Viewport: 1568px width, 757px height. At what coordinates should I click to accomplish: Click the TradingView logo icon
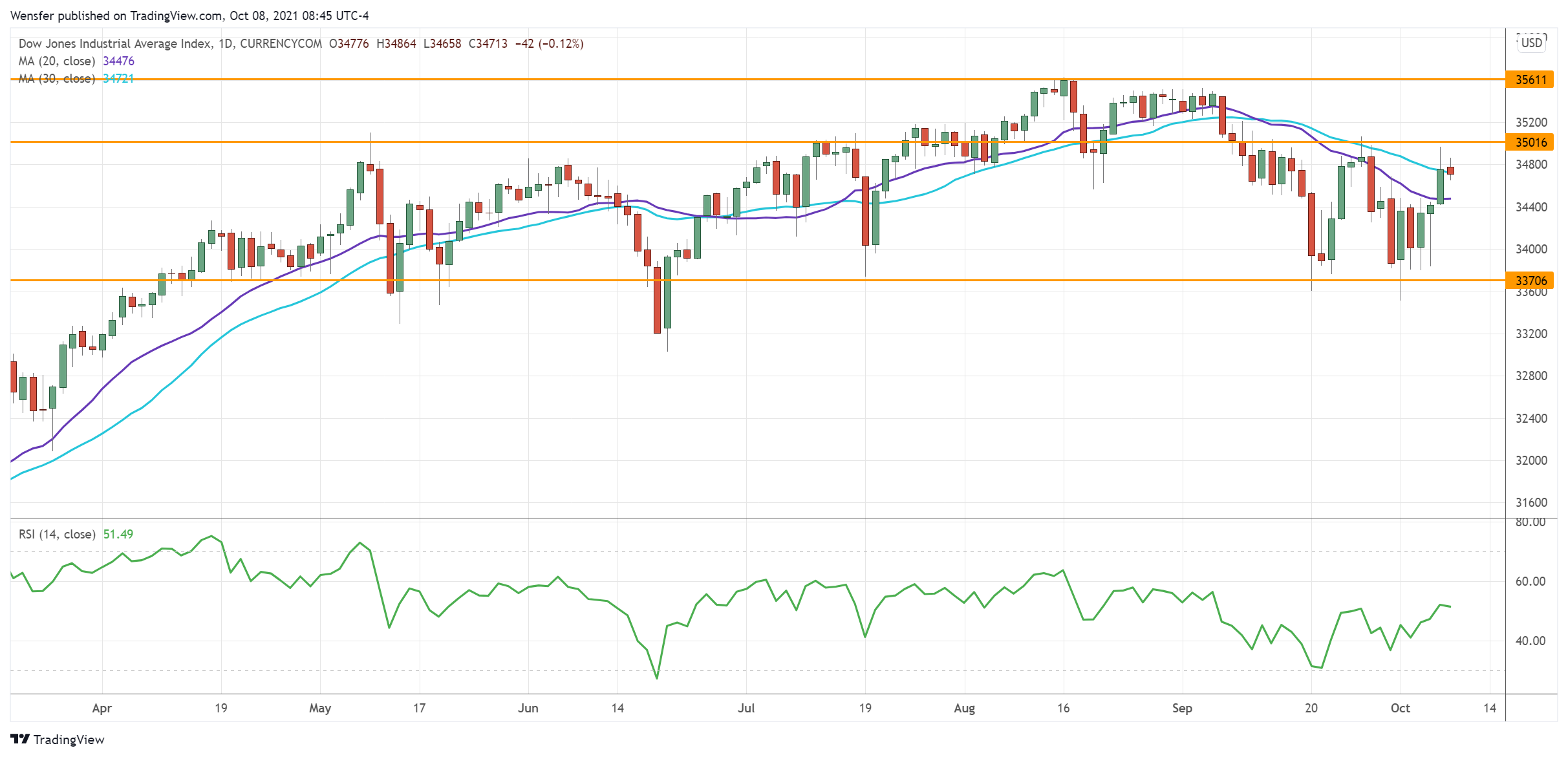coord(19,739)
